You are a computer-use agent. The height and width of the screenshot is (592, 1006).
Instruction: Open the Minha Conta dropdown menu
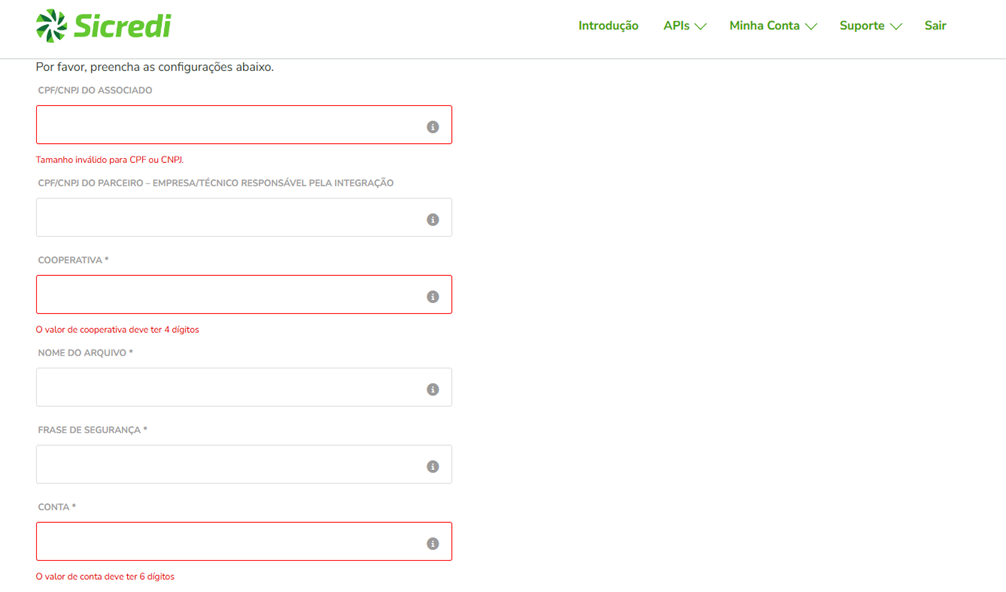[x=772, y=26]
